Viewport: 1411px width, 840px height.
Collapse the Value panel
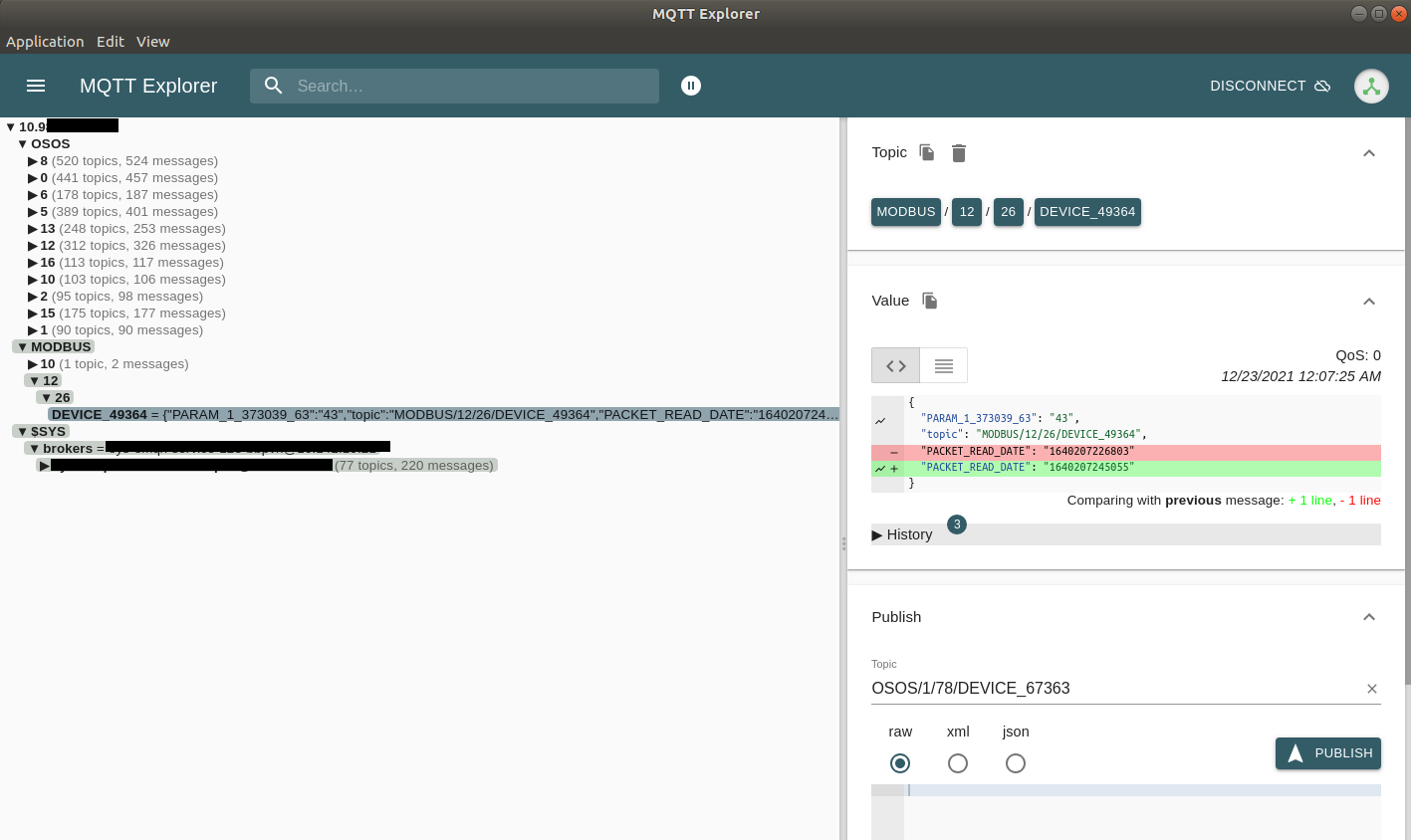coord(1369,302)
